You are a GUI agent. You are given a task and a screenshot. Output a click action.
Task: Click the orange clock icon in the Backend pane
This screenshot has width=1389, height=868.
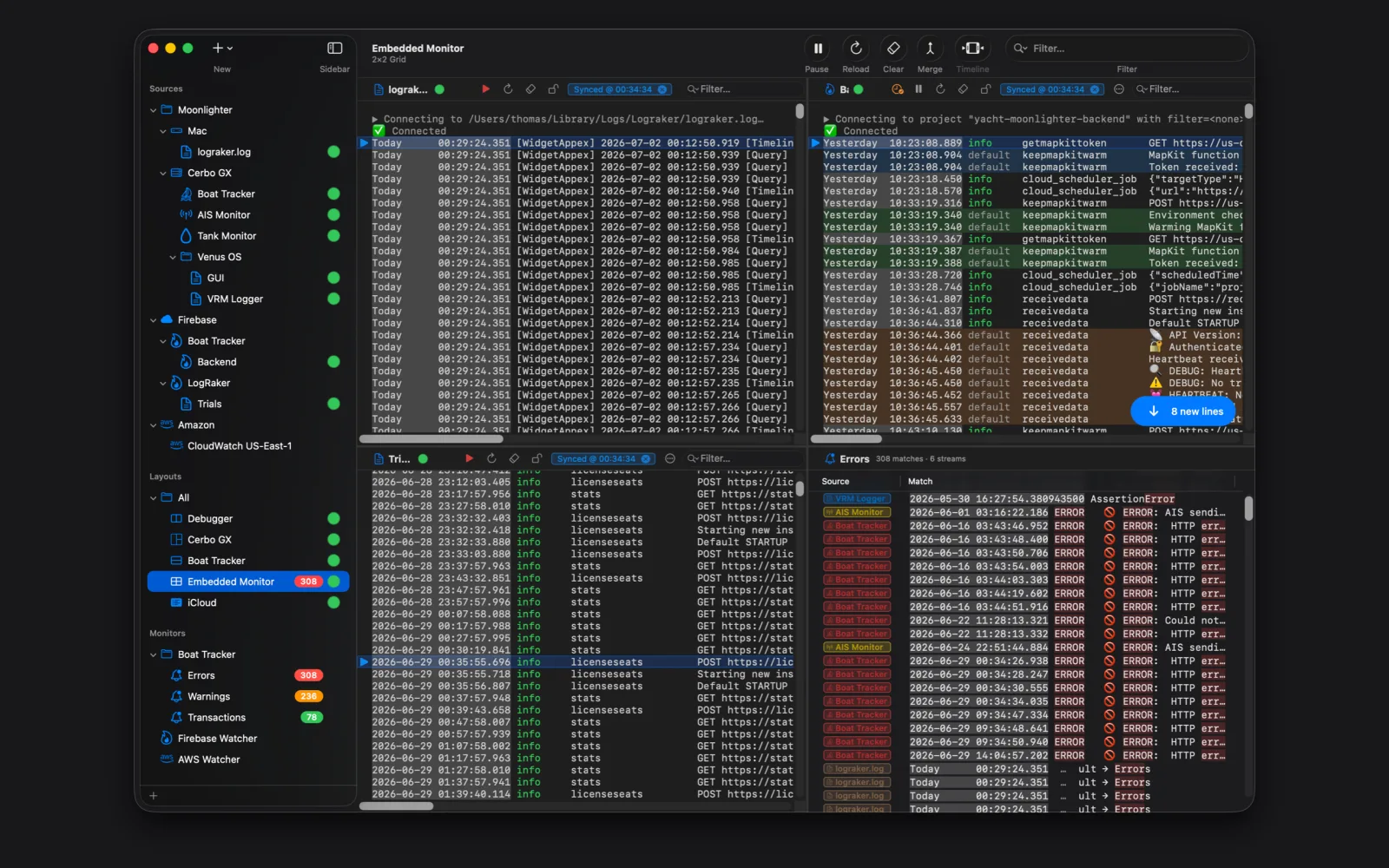[x=898, y=89]
